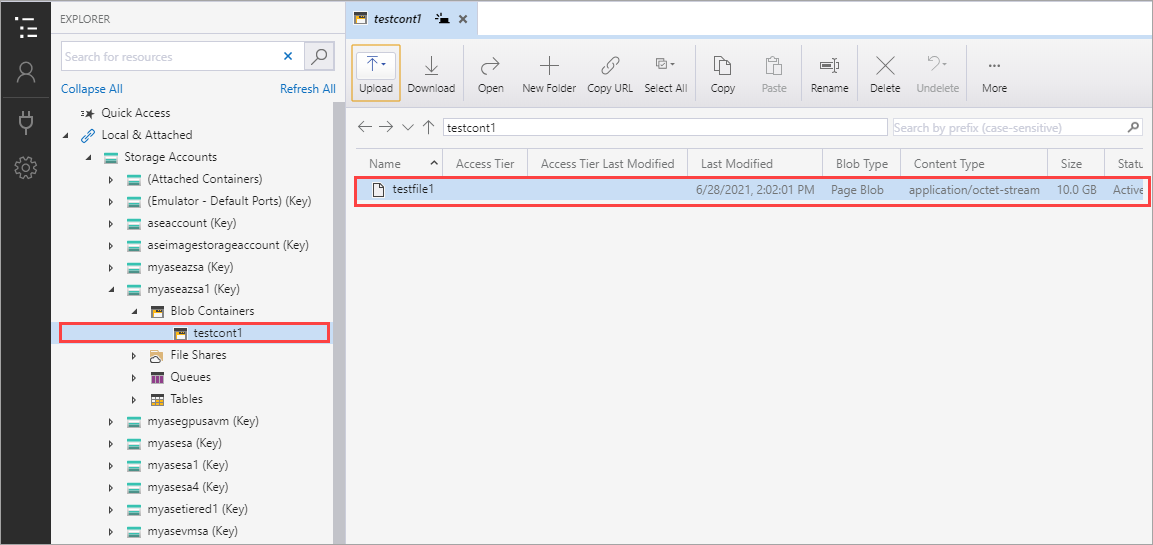Select myasetiered1 (Key) storage account
This screenshot has height=545, width=1153.
196,509
